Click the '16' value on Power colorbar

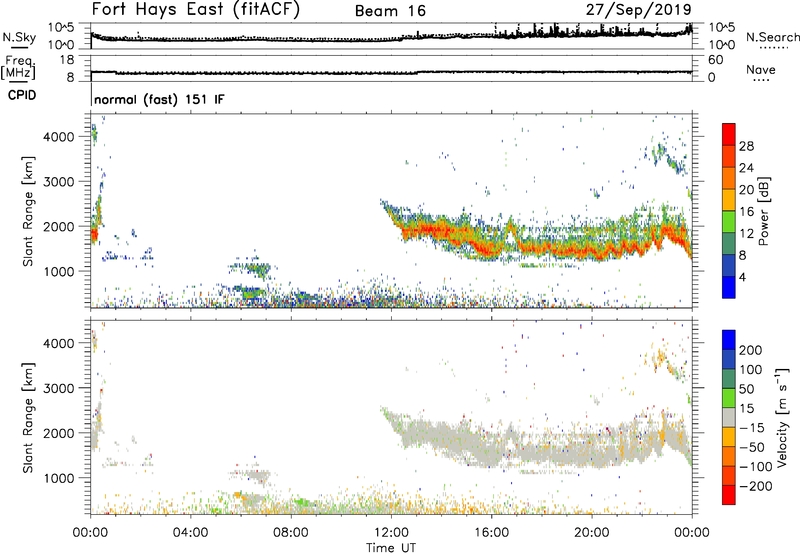(746, 212)
